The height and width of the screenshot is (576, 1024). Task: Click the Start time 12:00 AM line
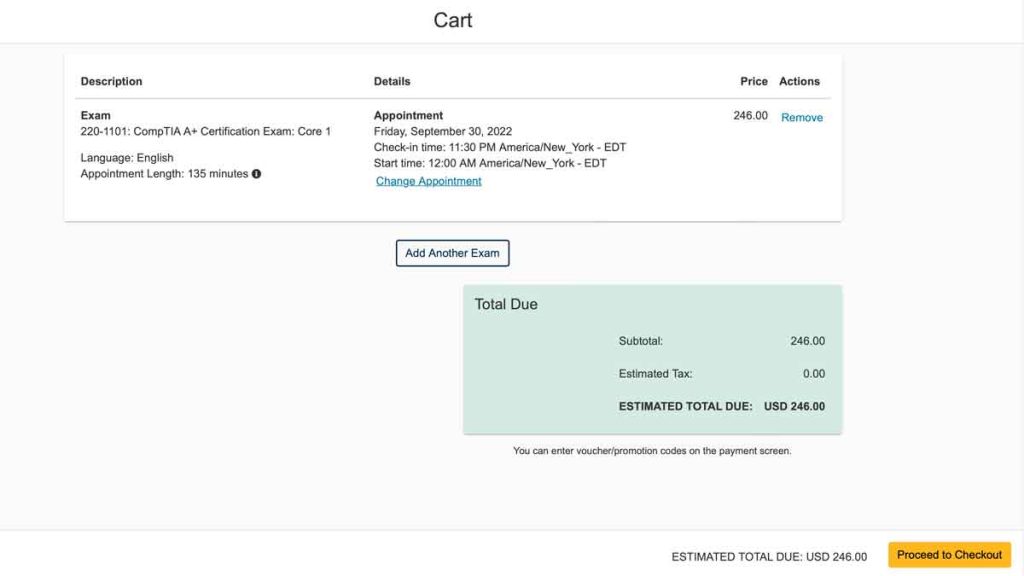[489, 163]
